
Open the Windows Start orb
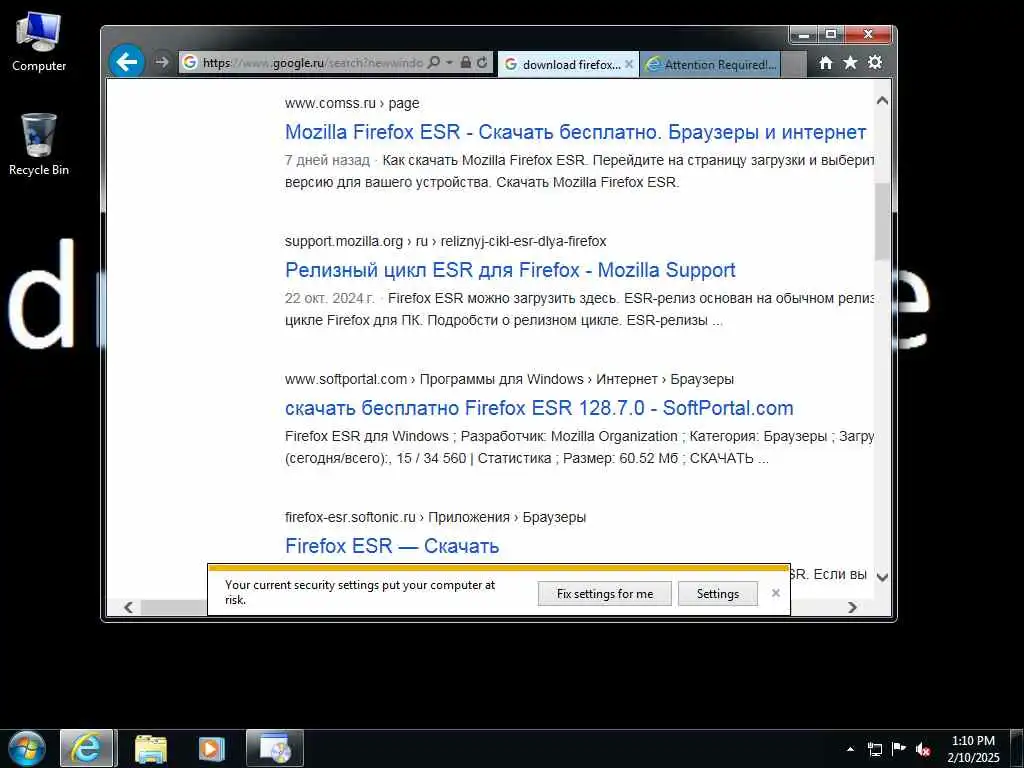coord(27,749)
